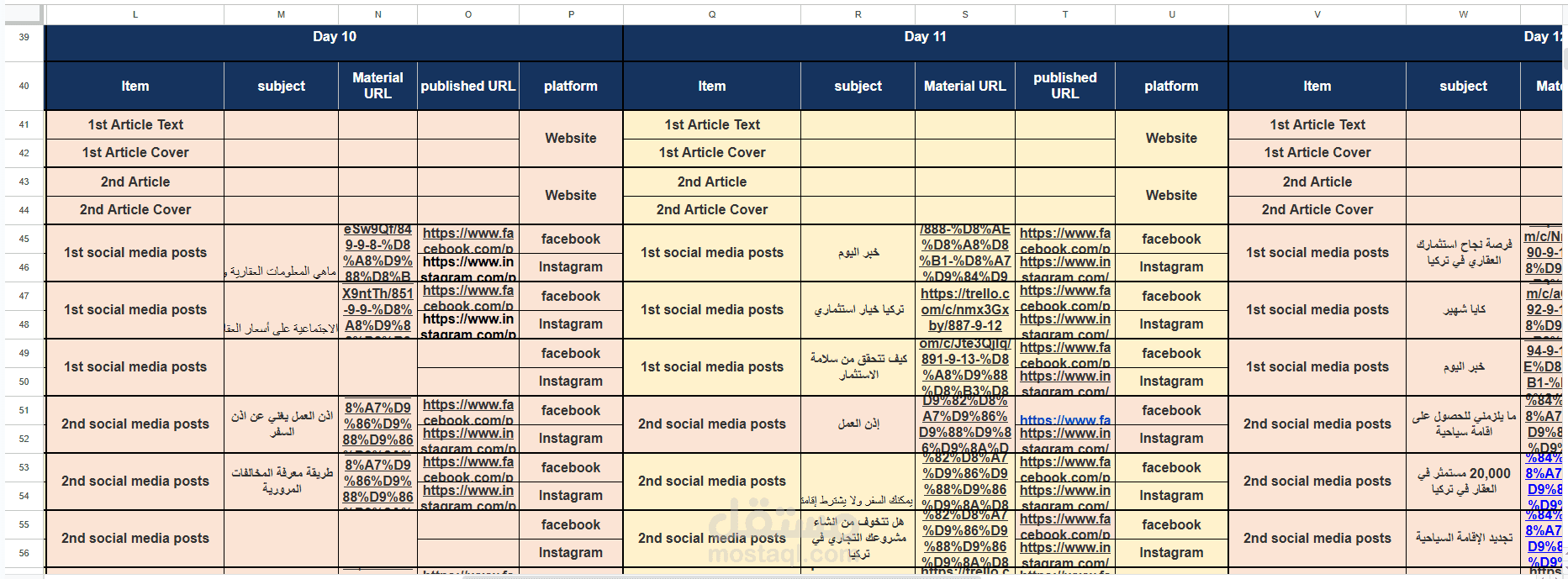
Task: Select column V header
Action: pos(1317,14)
